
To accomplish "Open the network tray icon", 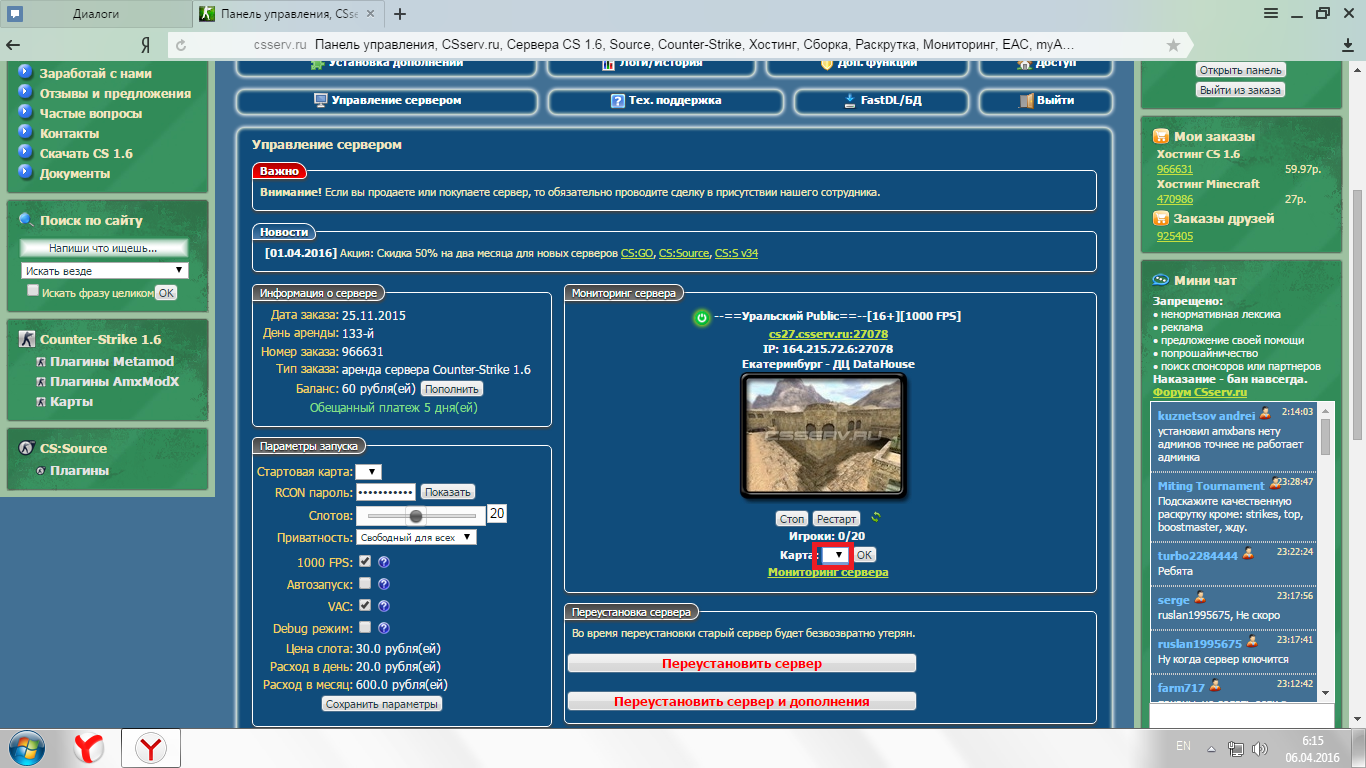I will 1237,748.
